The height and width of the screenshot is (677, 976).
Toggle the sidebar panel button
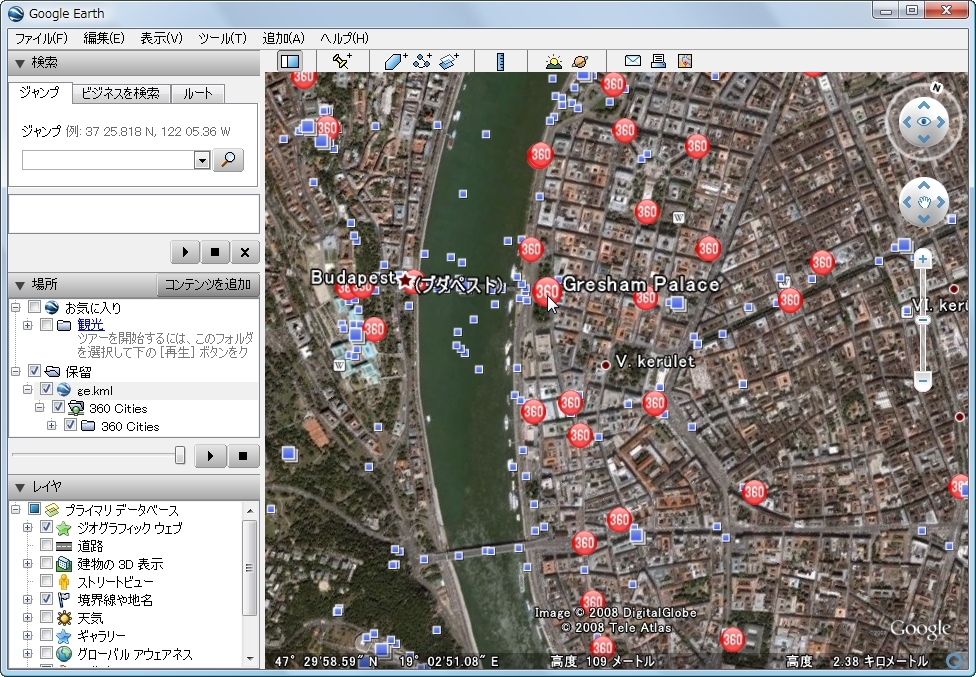[x=290, y=61]
